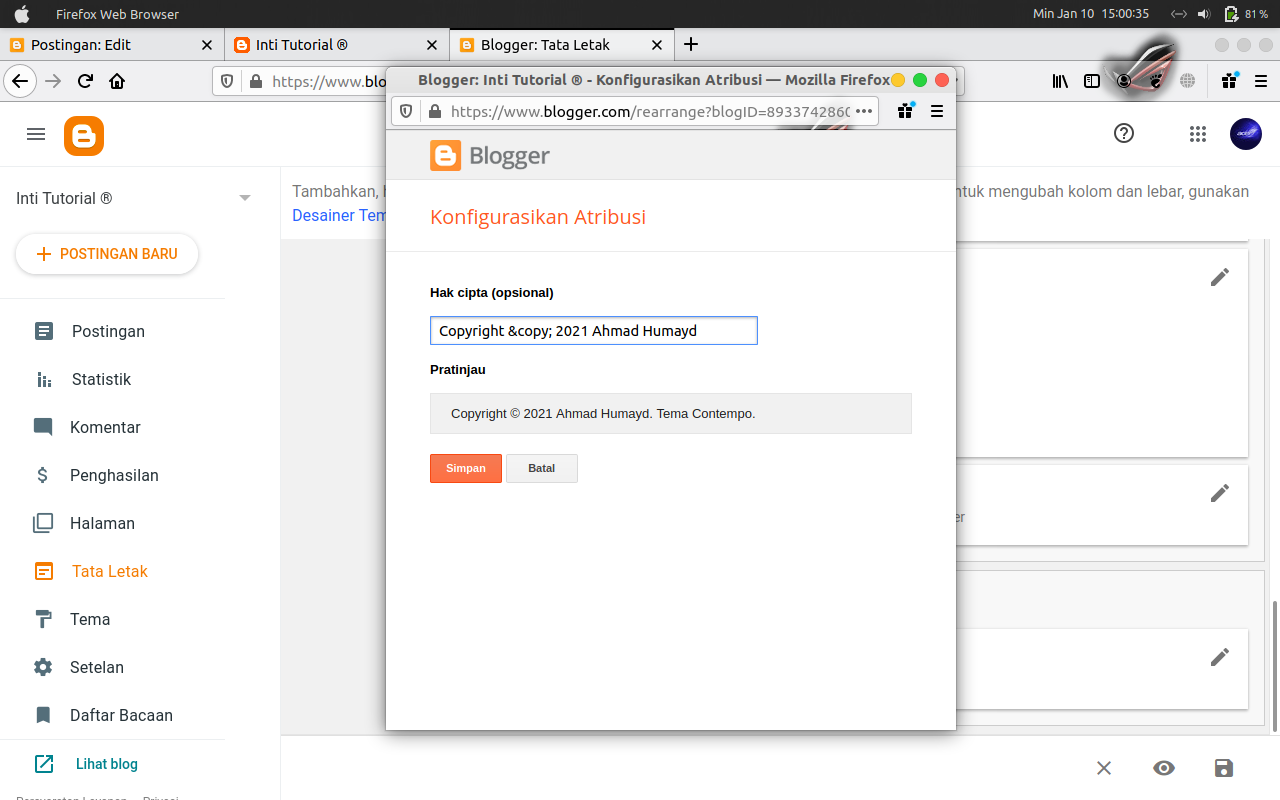Expand page actions via three-dot menu
The width and height of the screenshot is (1280, 800).
point(864,111)
